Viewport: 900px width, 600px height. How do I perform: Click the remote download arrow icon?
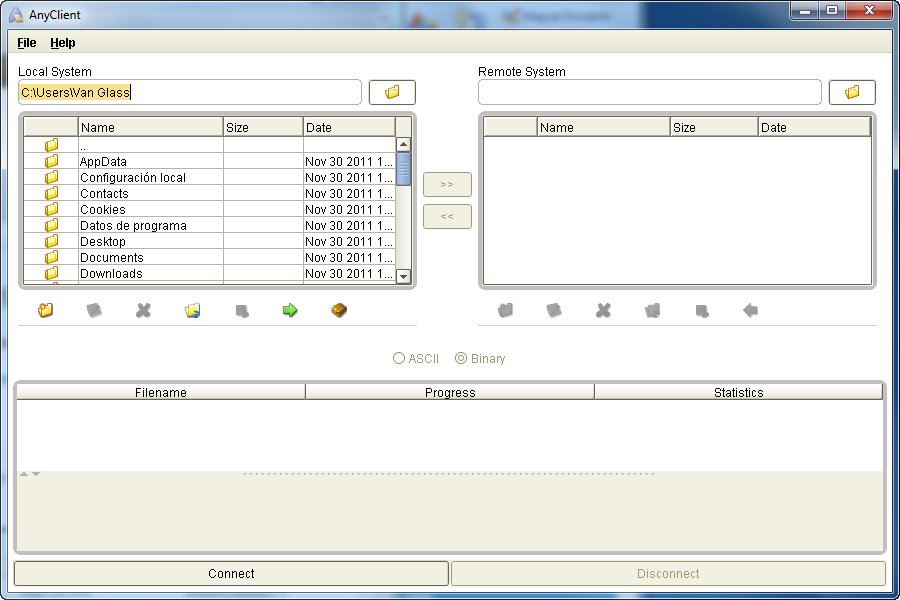tap(750, 311)
